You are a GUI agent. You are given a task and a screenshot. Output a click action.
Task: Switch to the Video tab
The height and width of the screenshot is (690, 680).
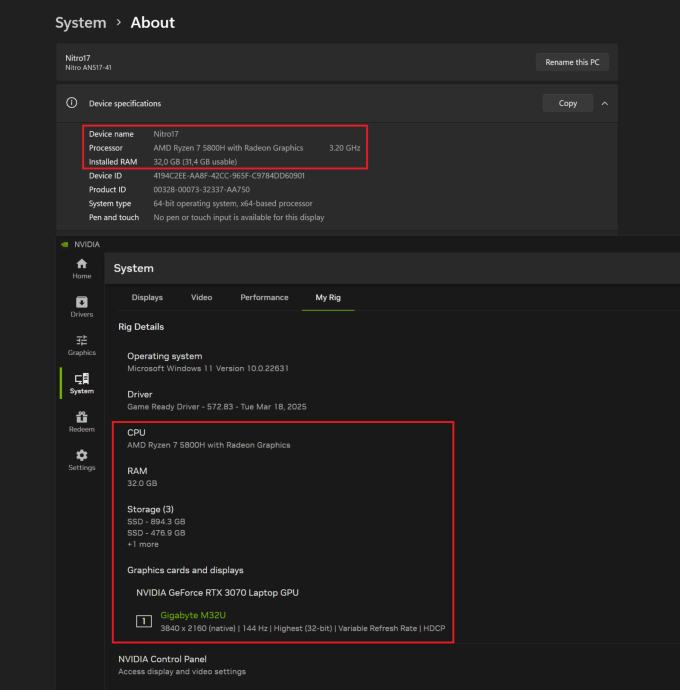click(201, 297)
